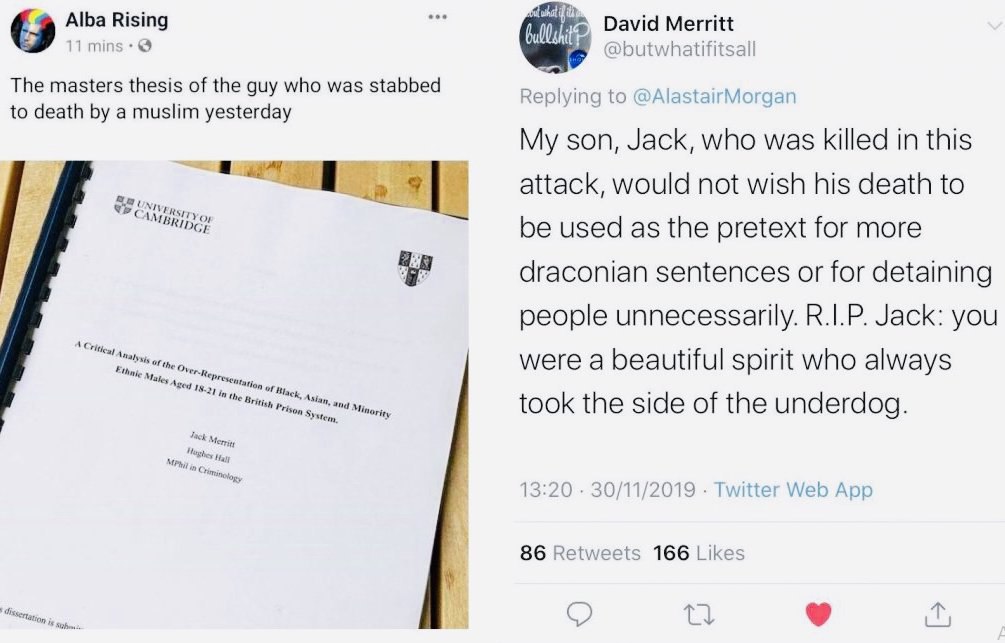View the 166 Likes list

point(699,553)
